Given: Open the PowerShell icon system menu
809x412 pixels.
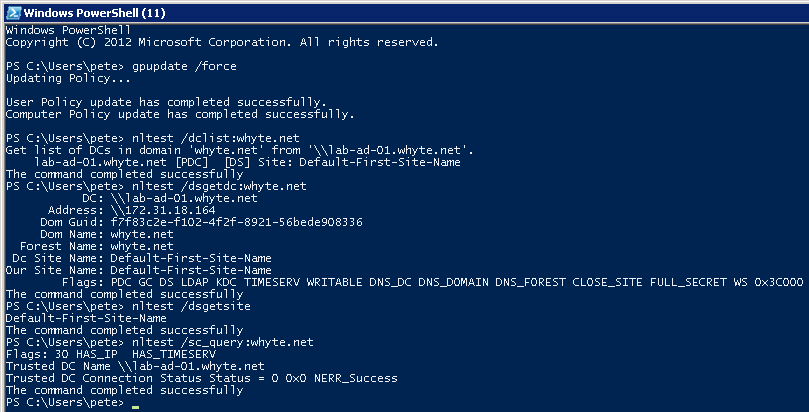Looking at the screenshot, I should click(x=13, y=12).
